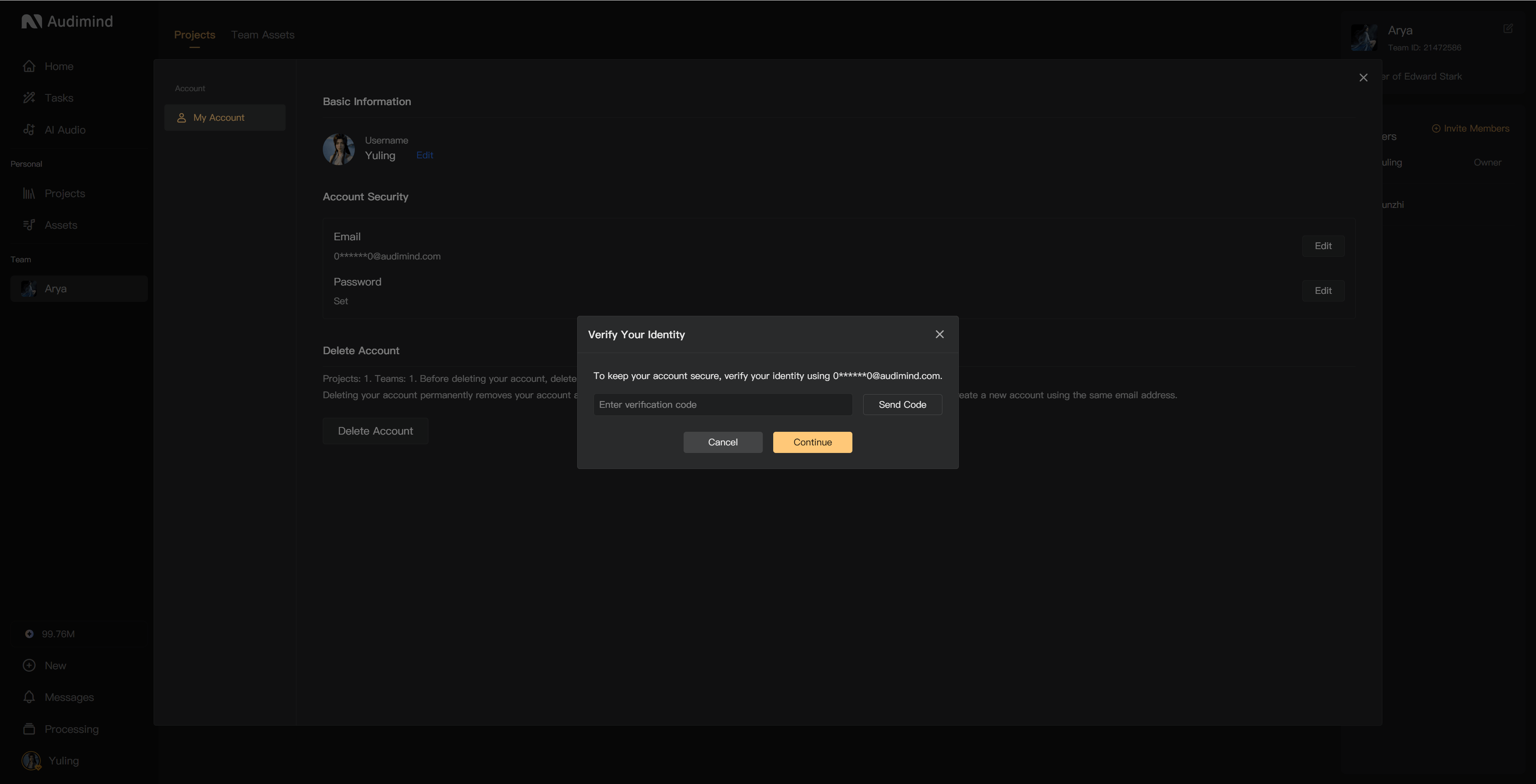
Task: Select the Arya team in the sidebar
Action: [x=79, y=288]
